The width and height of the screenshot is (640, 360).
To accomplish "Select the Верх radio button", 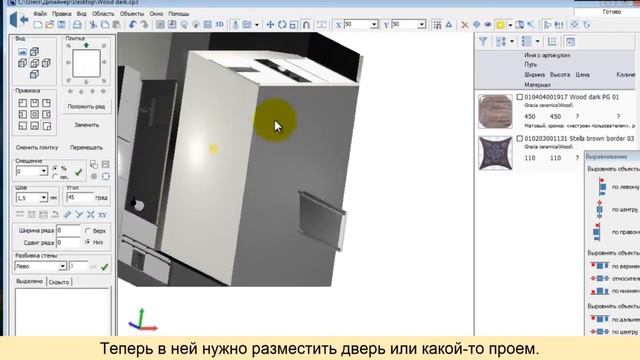I will coord(88,231).
